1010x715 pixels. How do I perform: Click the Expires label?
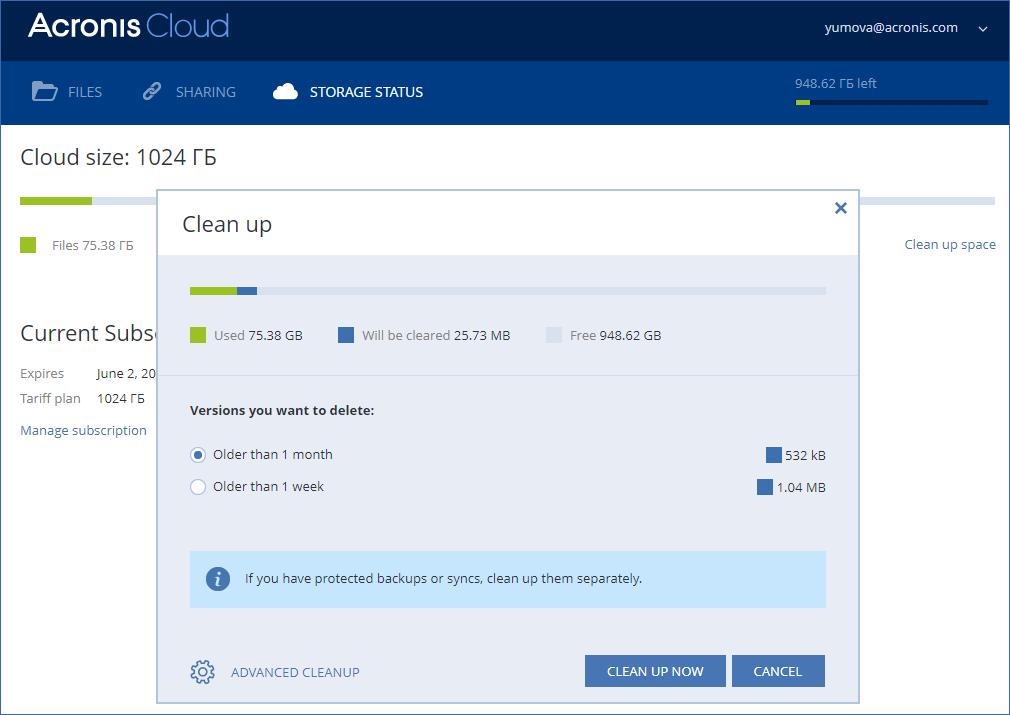[x=42, y=374]
